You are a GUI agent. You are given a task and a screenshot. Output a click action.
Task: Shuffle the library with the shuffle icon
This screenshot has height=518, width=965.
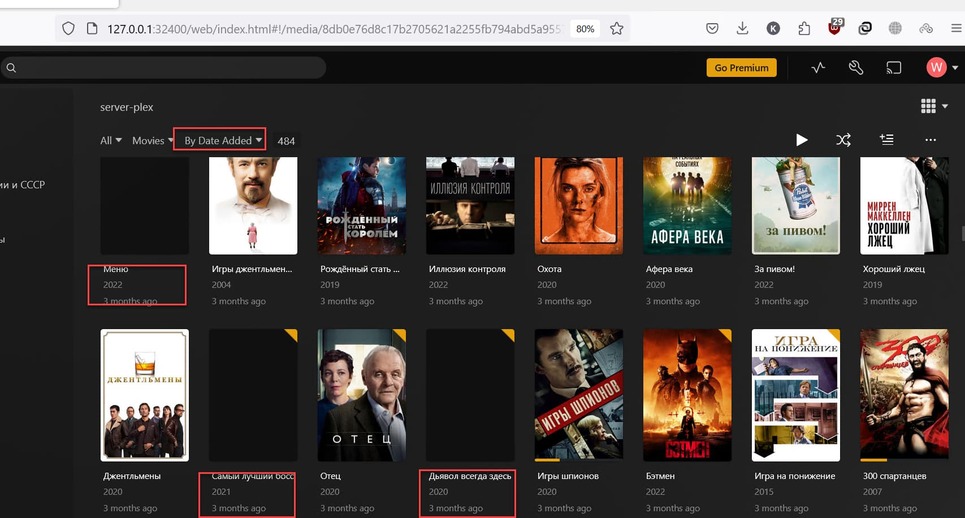click(843, 140)
